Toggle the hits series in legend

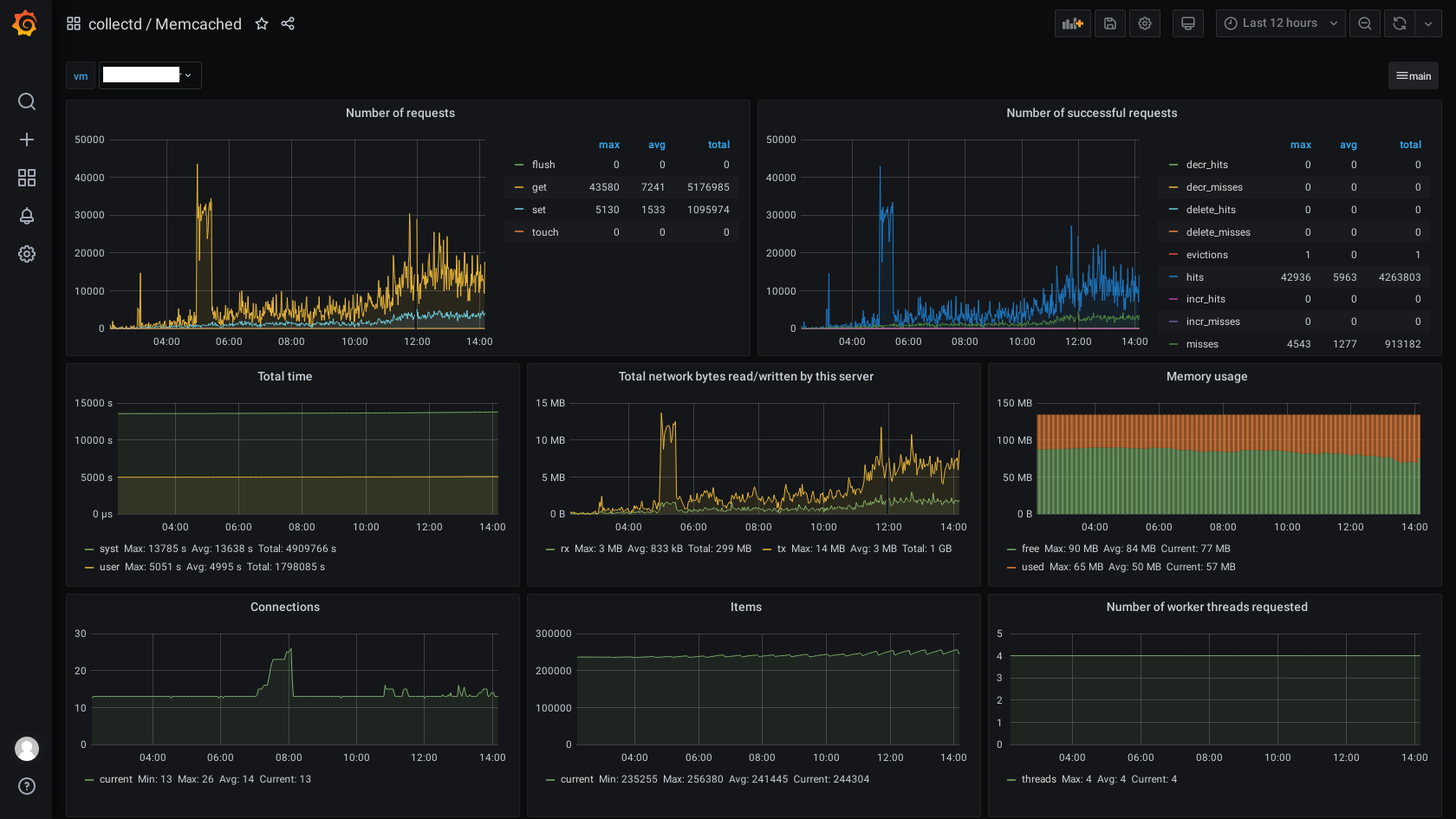[x=1195, y=277]
